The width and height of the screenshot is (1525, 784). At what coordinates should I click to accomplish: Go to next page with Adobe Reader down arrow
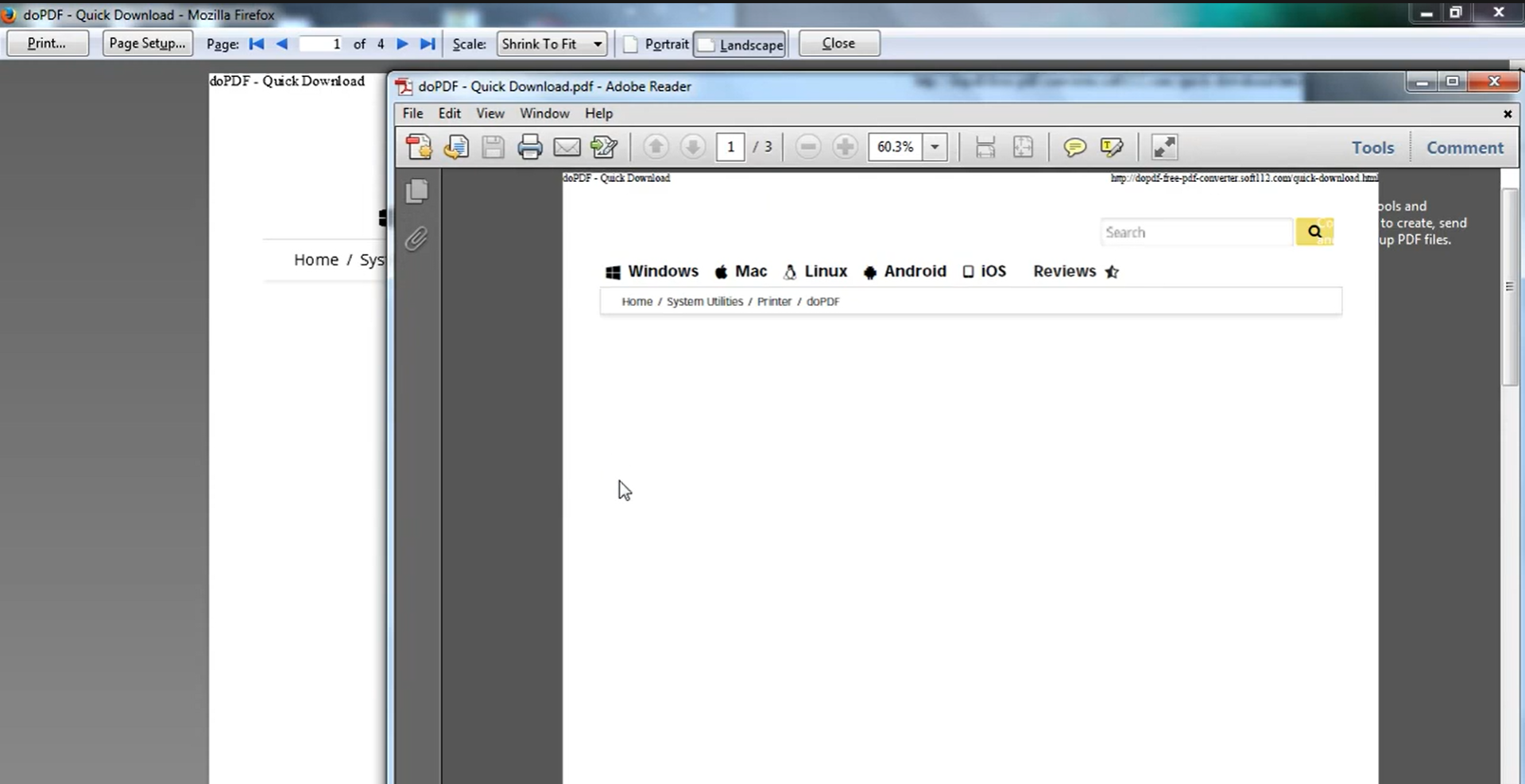[693, 147]
